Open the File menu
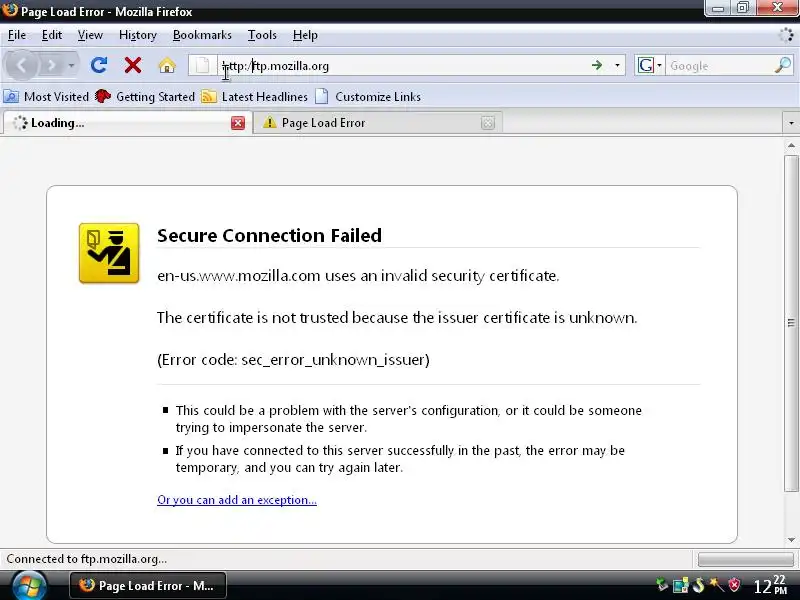 click(17, 35)
